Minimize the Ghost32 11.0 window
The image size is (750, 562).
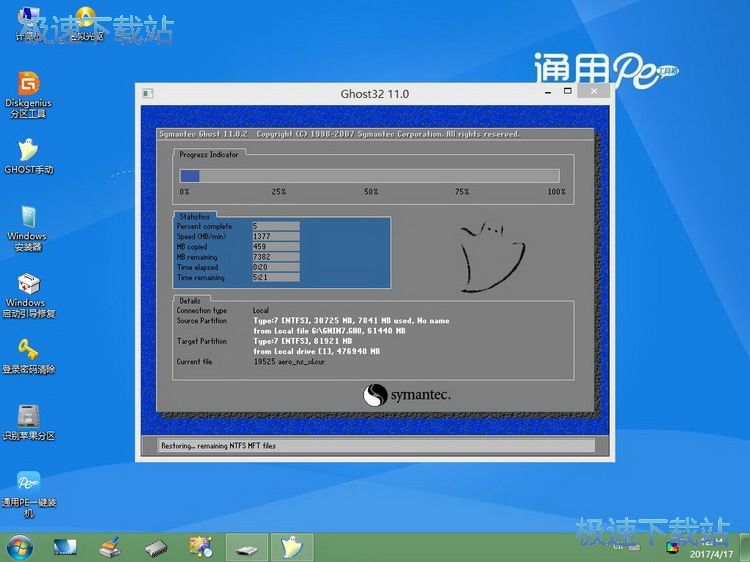[548, 92]
